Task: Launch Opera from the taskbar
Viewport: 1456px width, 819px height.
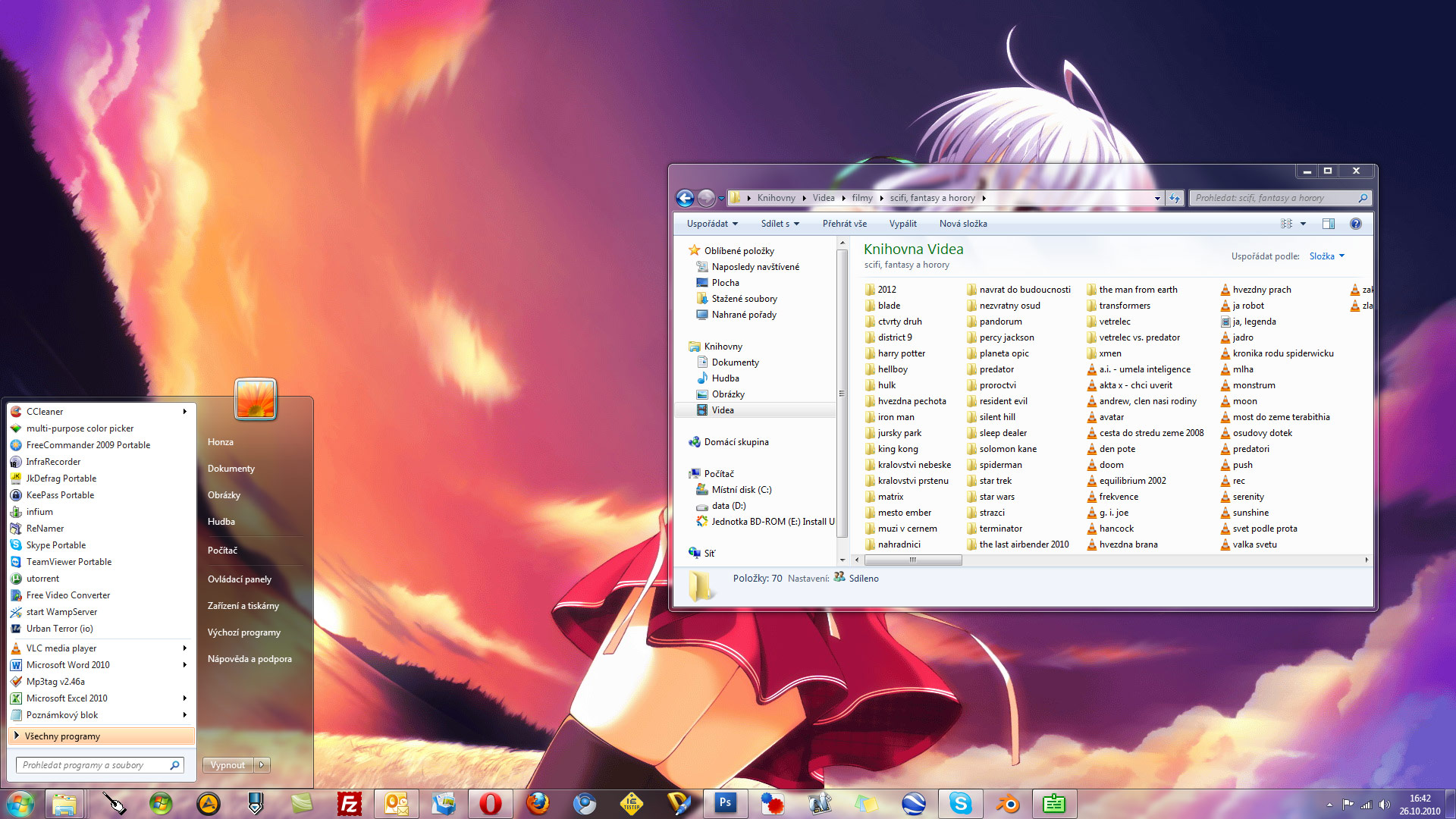Action: pyautogui.click(x=491, y=804)
